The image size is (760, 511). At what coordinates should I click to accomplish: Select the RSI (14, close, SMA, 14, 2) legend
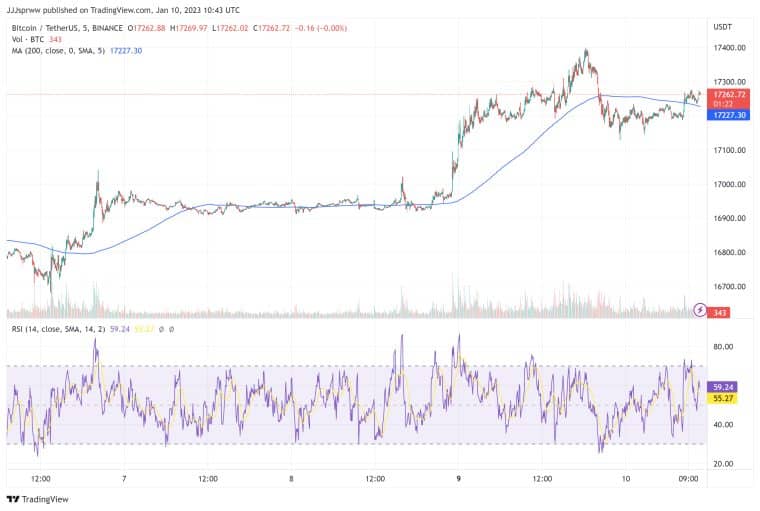point(58,329)
